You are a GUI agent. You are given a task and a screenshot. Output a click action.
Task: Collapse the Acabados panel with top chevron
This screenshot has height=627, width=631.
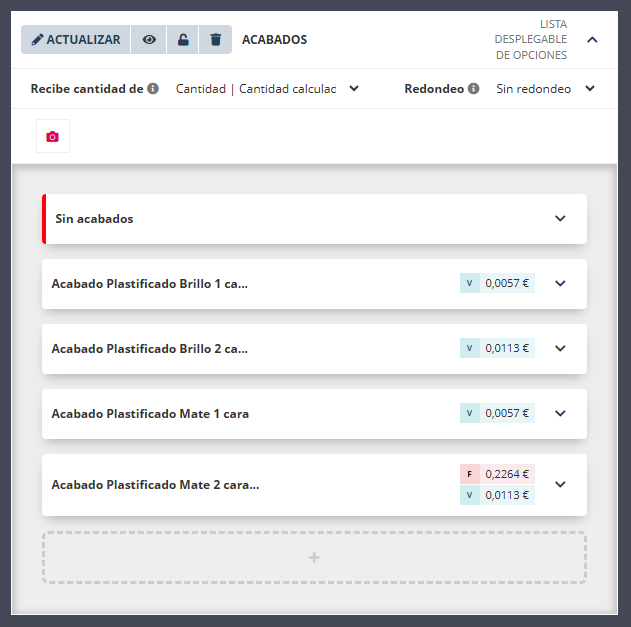point(592,40)
